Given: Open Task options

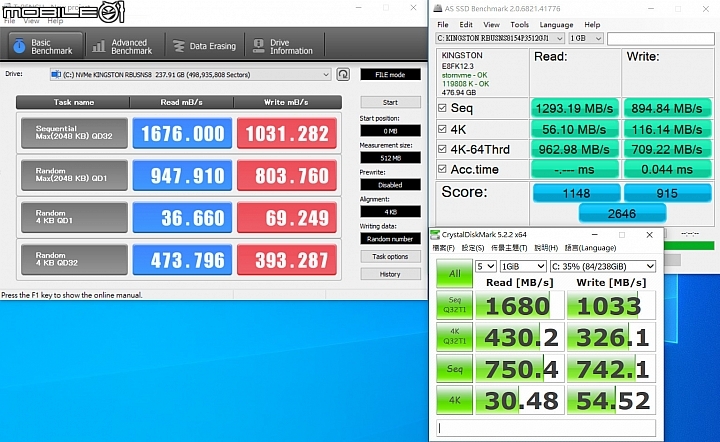Looking at the screenshot, I should (x=390, y=257).
